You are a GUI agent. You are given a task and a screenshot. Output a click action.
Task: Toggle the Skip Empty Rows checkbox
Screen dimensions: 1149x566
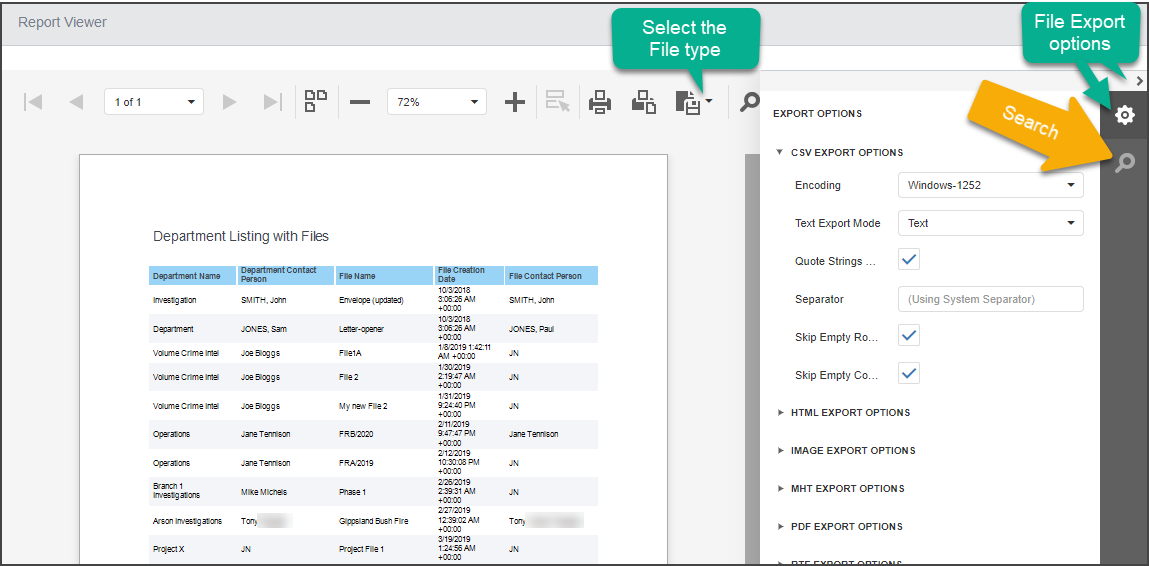coord(909,336)
